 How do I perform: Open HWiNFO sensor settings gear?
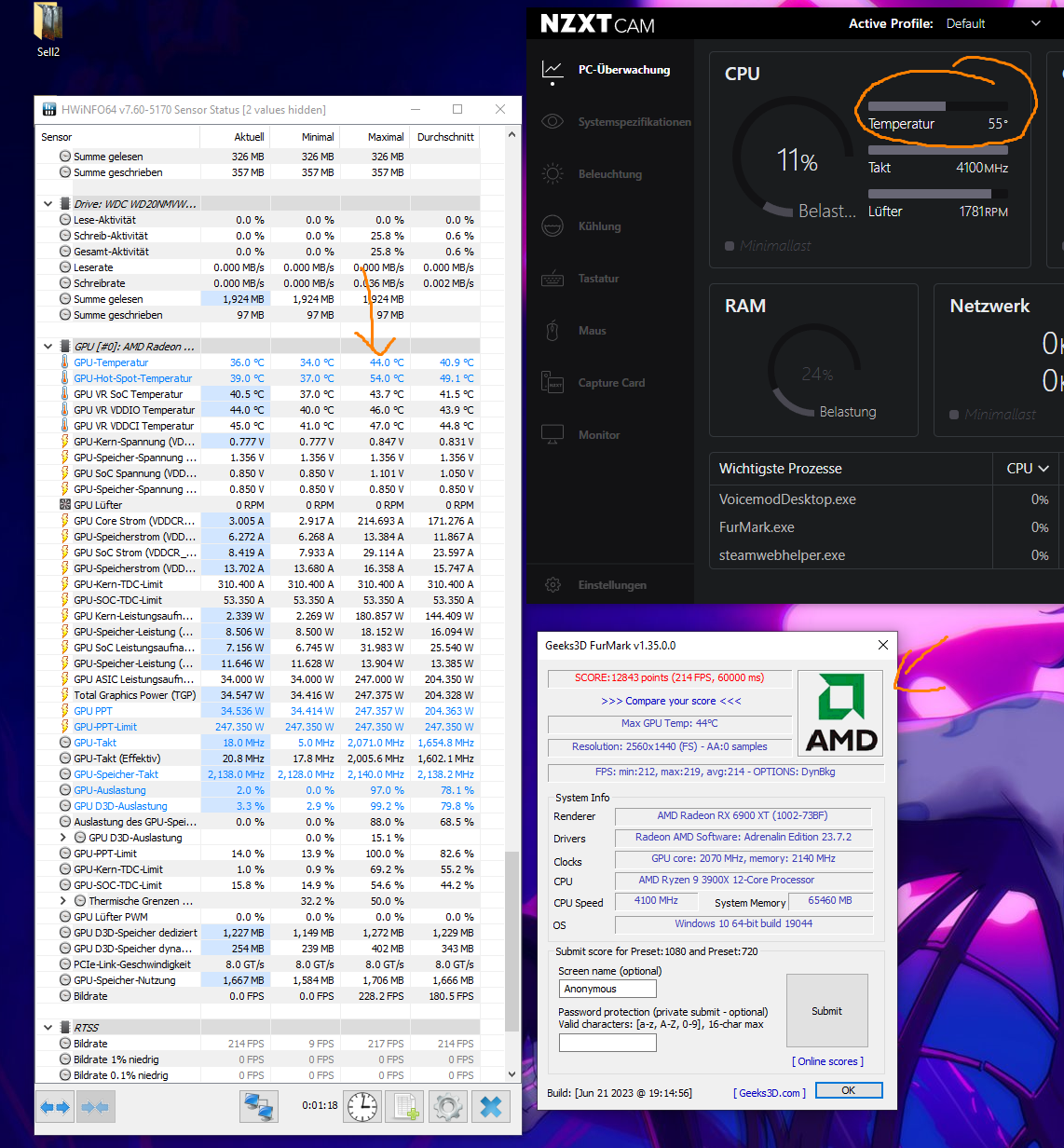447,1107
